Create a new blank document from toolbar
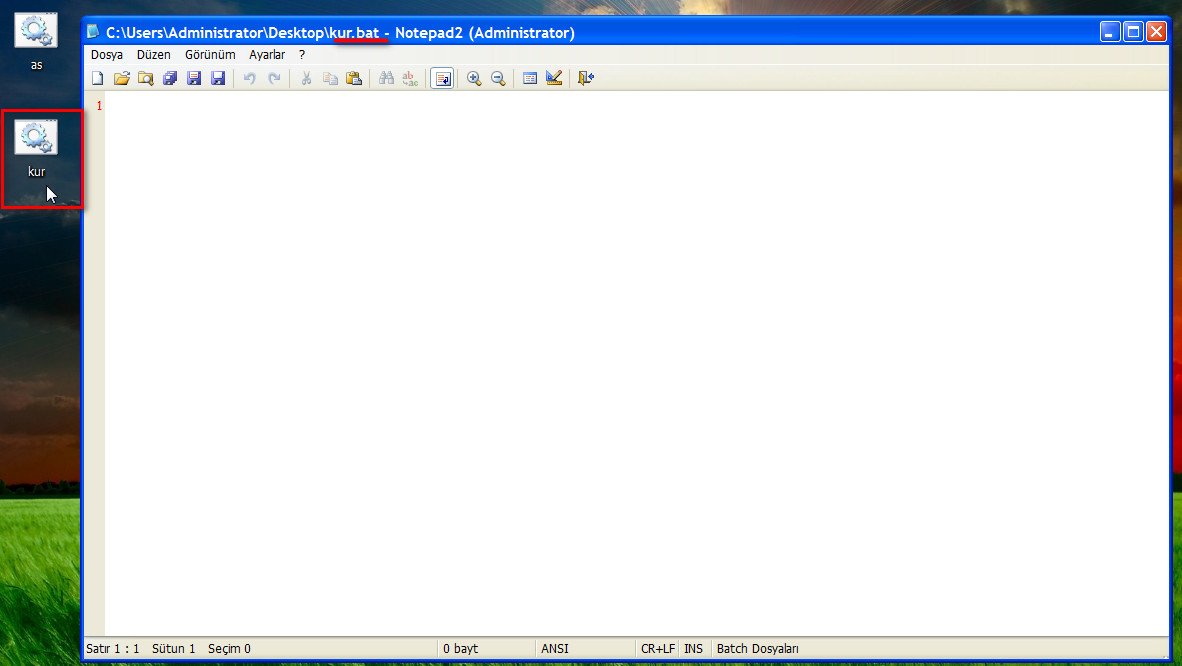1182x666 pixels. pos(97,78)
